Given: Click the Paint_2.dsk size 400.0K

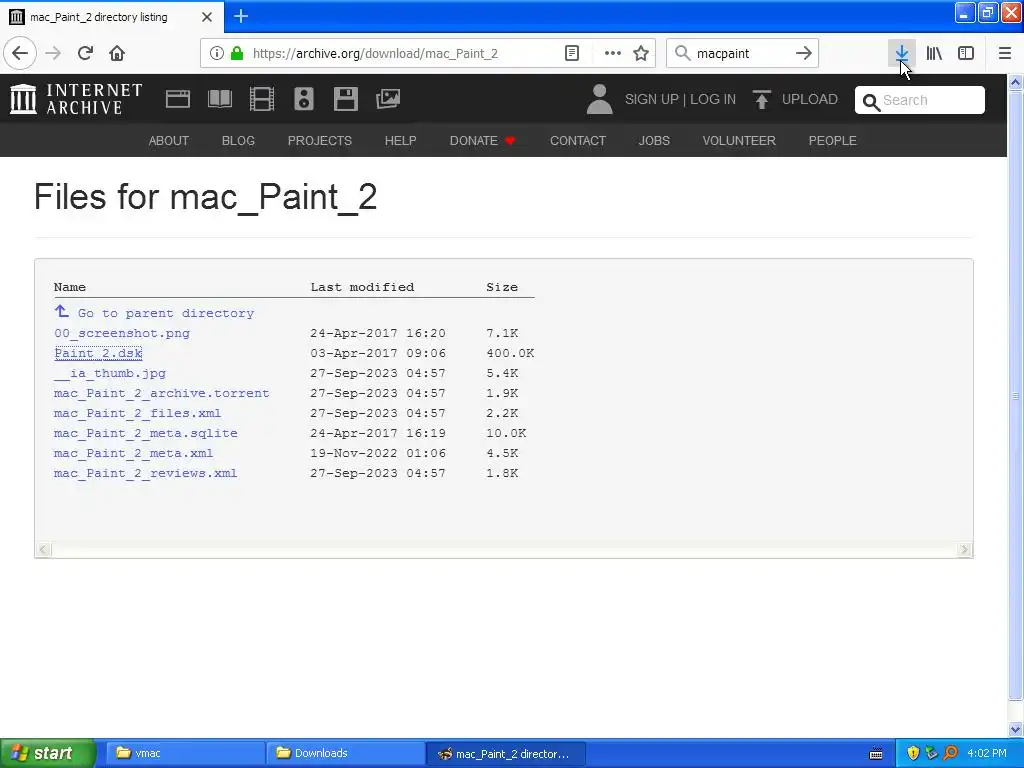Looking at the screenshot, I should click(x=510, y=353).
